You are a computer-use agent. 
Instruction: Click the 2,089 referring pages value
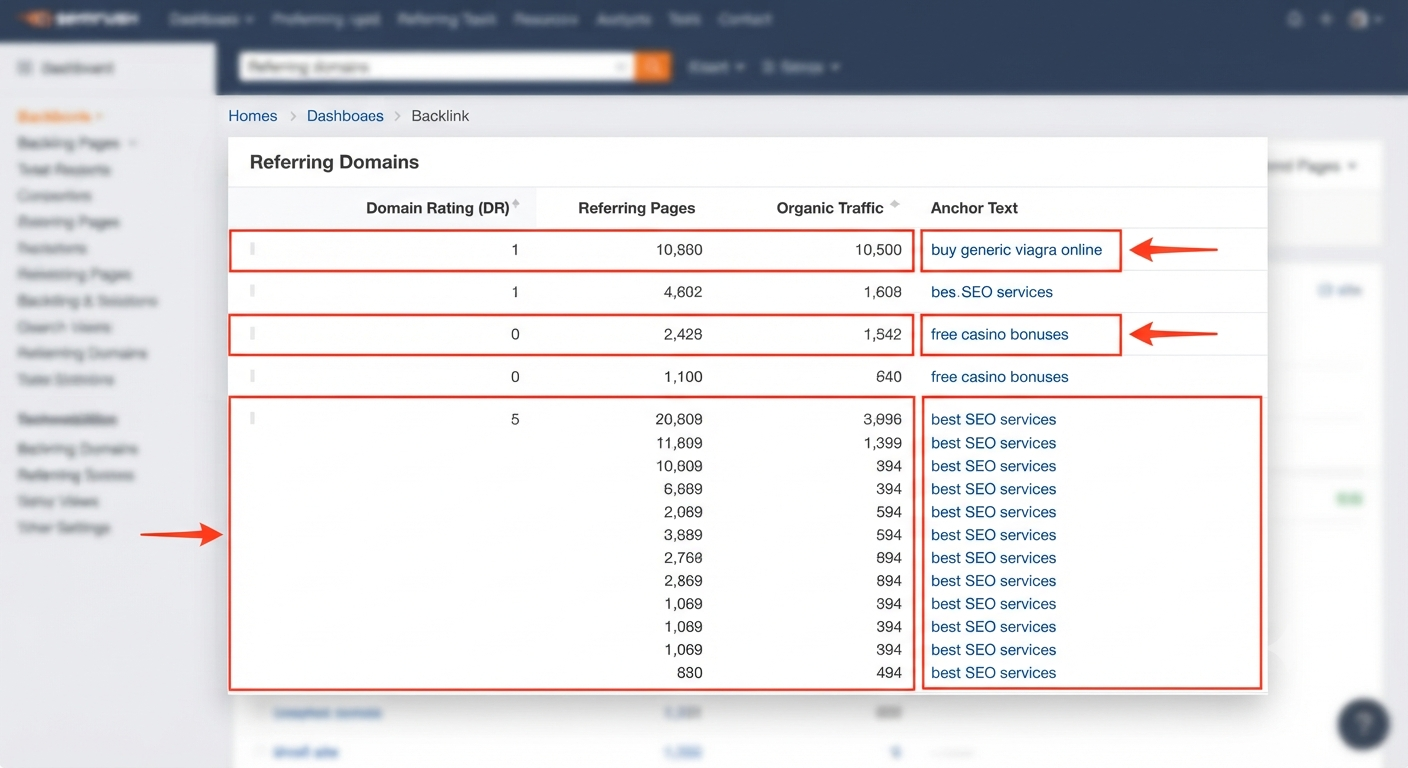pyautogui.click(x=683, y=512)
